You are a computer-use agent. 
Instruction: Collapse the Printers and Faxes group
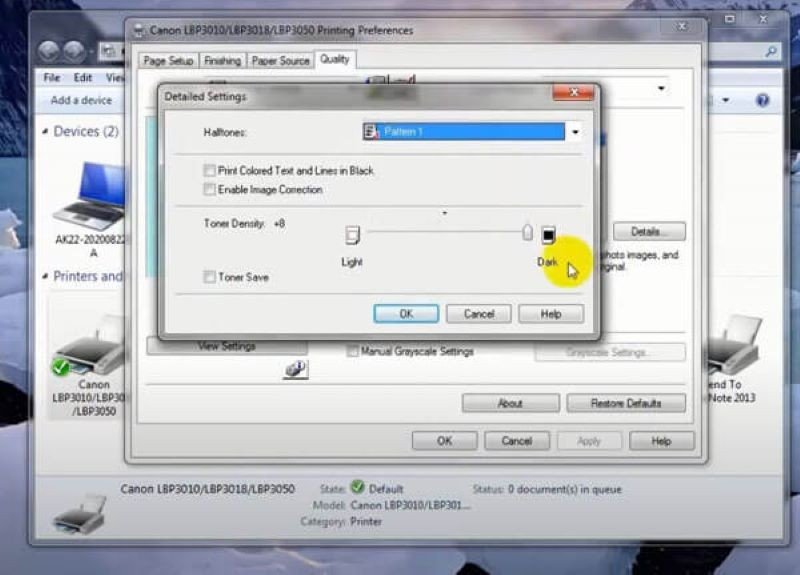point(46,276)
